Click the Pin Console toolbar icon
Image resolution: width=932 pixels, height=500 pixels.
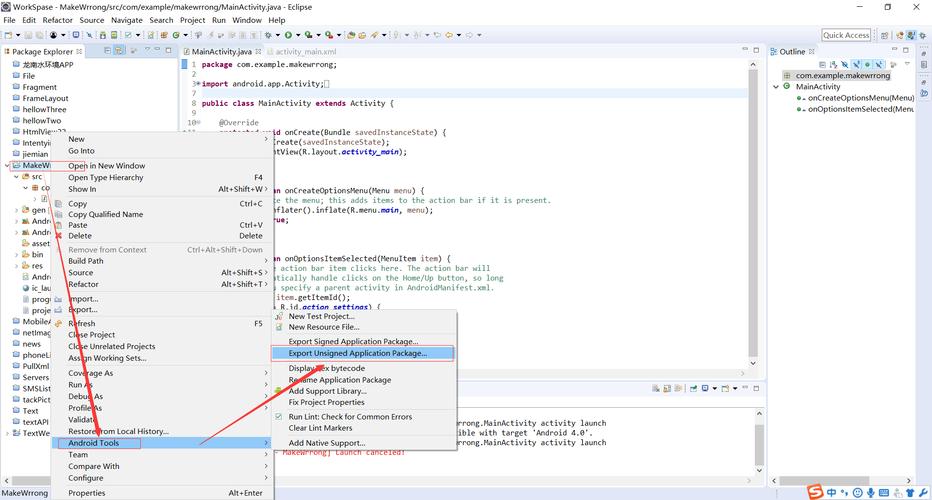click(x=694, y=388)
